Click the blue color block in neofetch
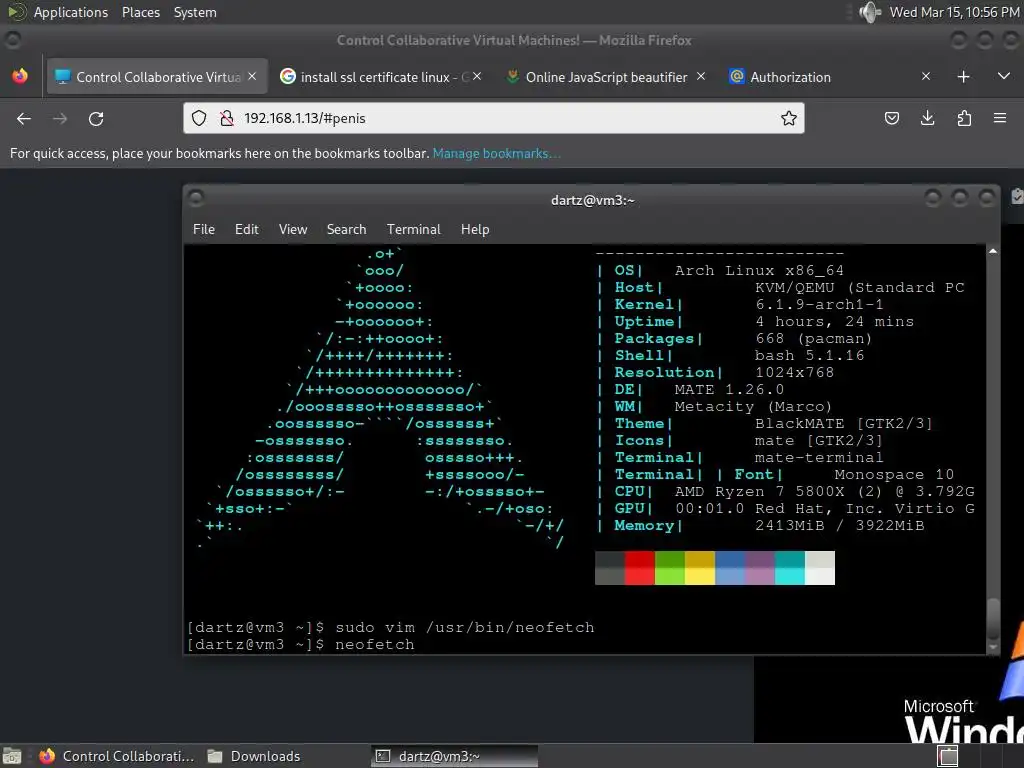 tap(730, 568)
